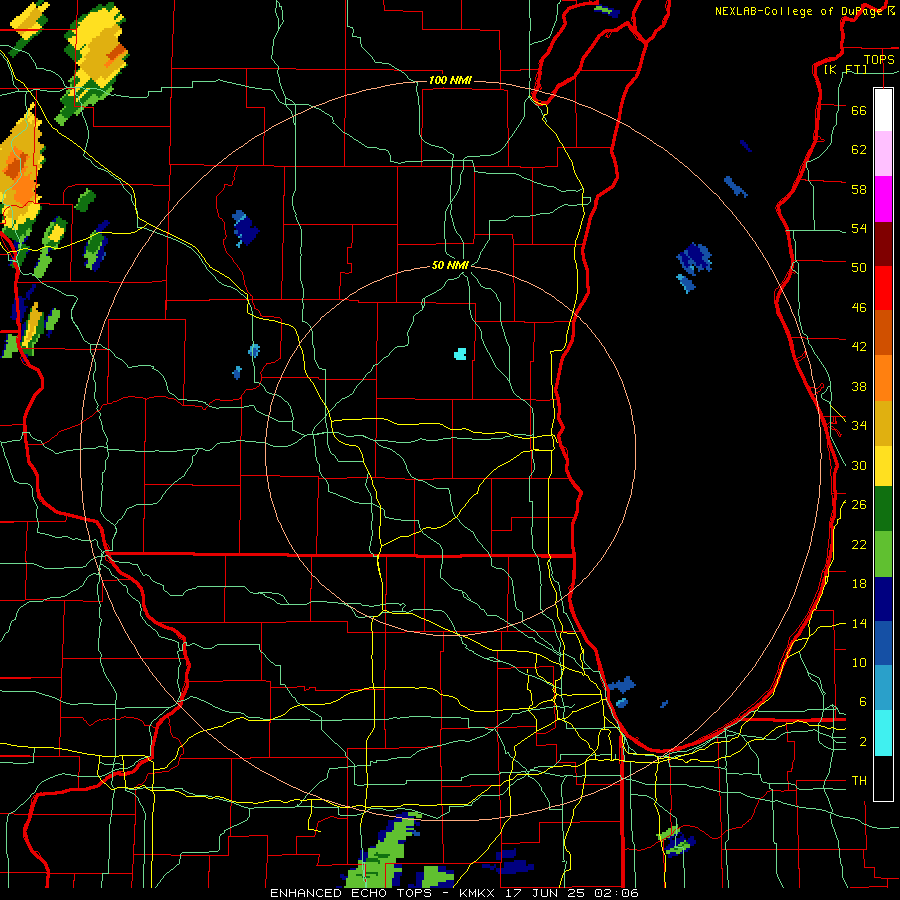The width and height of the screenshot is (900, 900).
Task: Click the '50 NMI' range ring label
Action: pos(450,265)
